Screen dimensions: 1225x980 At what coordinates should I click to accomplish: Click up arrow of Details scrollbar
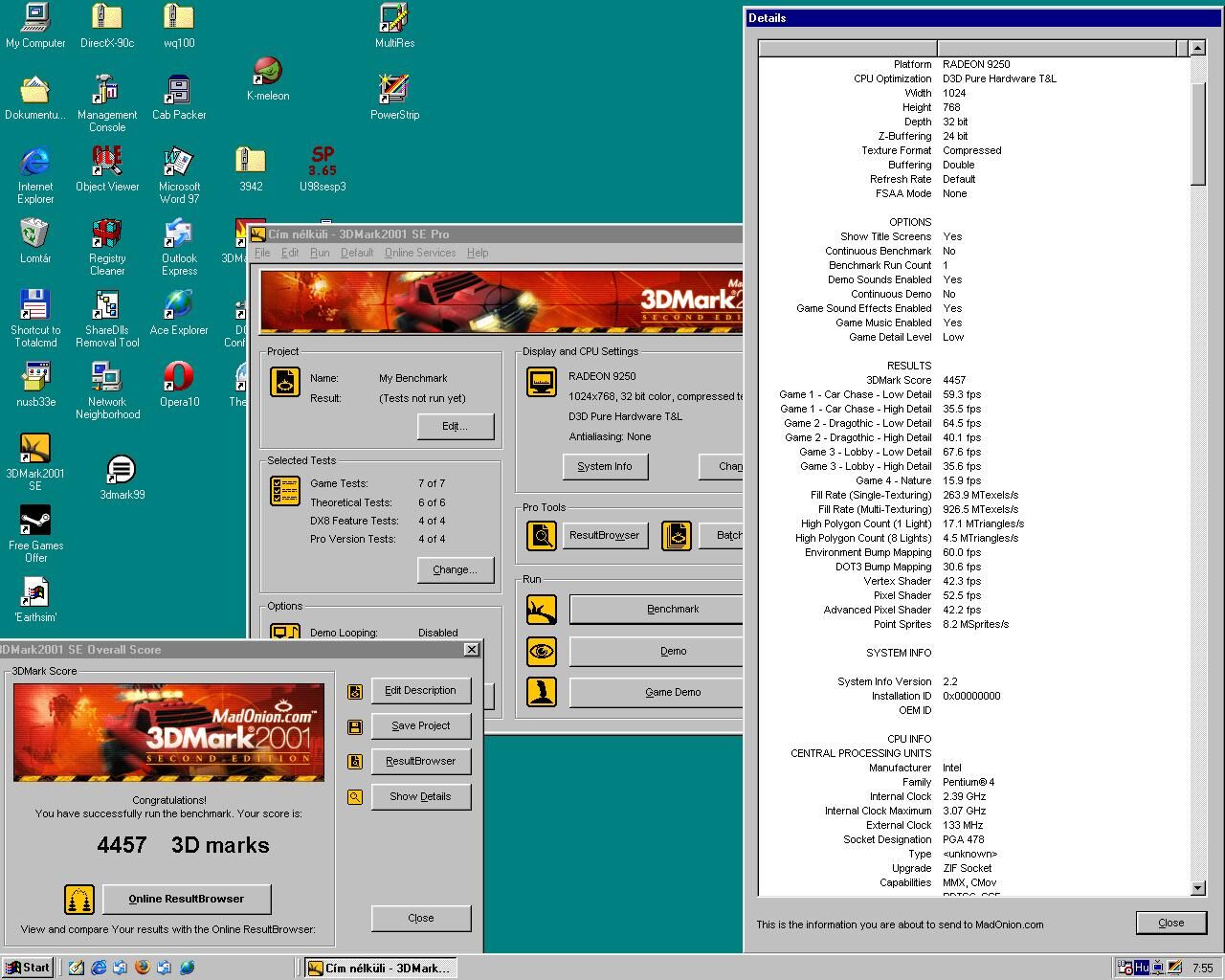click(x=1197, y=48)
